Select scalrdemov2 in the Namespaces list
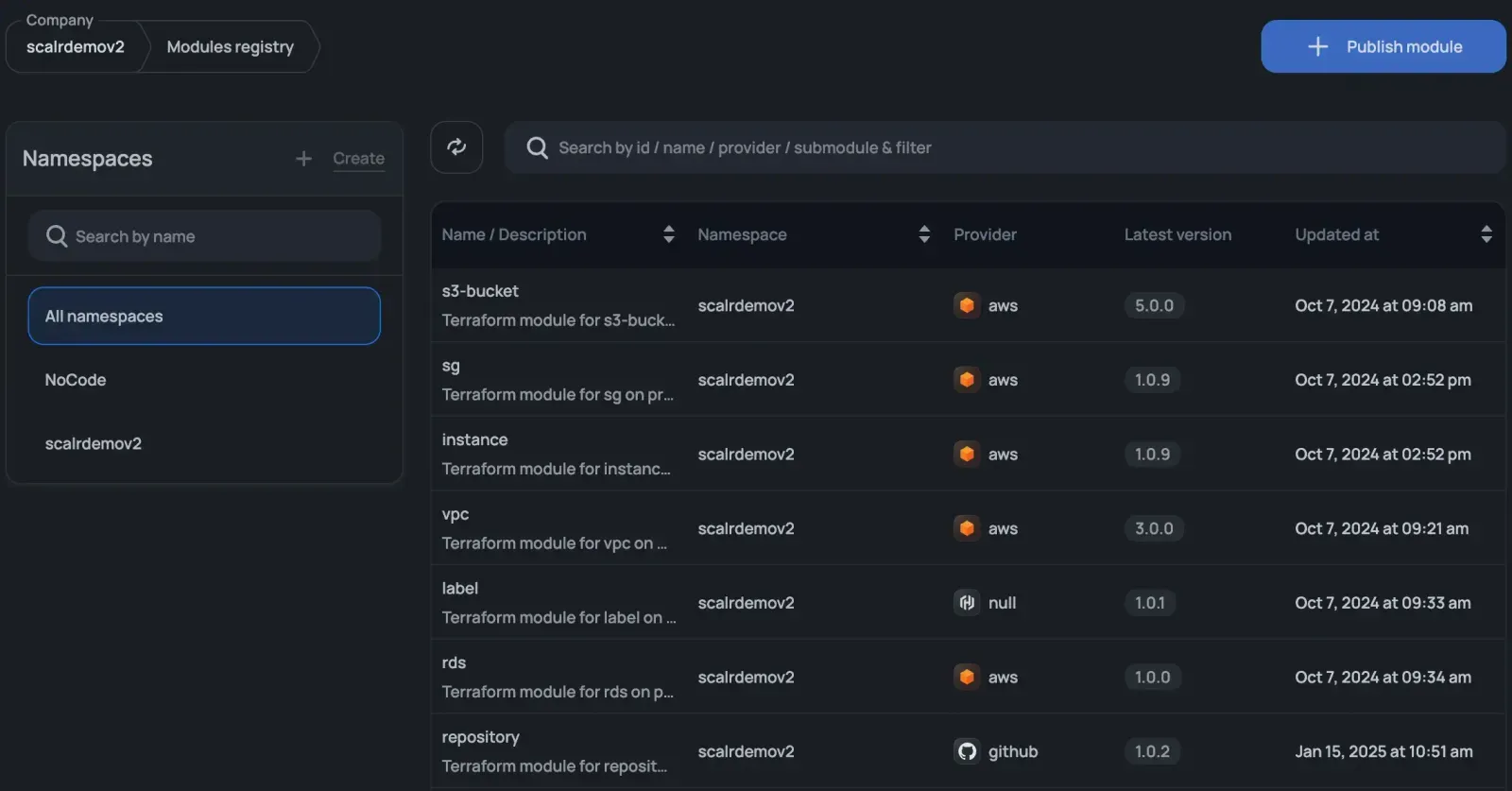The height and width of the screenshot is (791, 1512). (94, 443)
